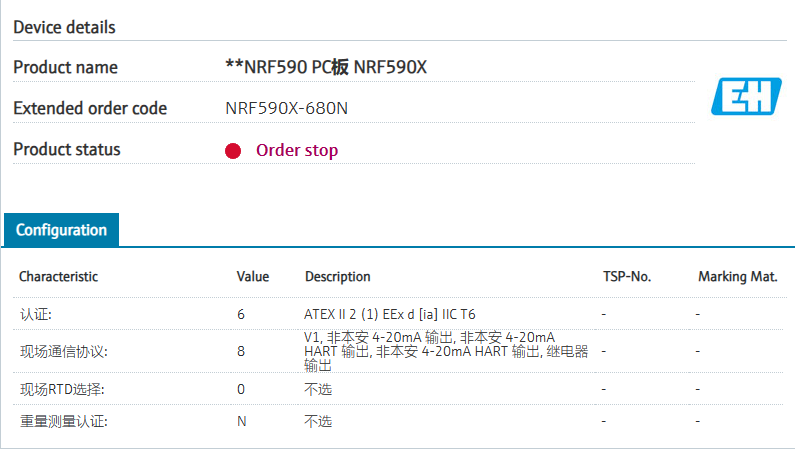Click the Order stop status text

coord(297,151)
